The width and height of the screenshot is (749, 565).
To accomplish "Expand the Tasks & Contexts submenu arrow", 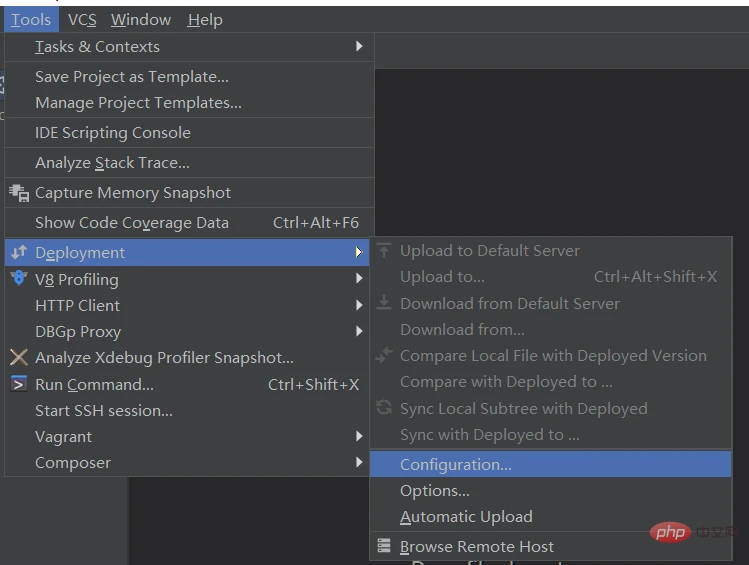I will [x=359, y=47].
